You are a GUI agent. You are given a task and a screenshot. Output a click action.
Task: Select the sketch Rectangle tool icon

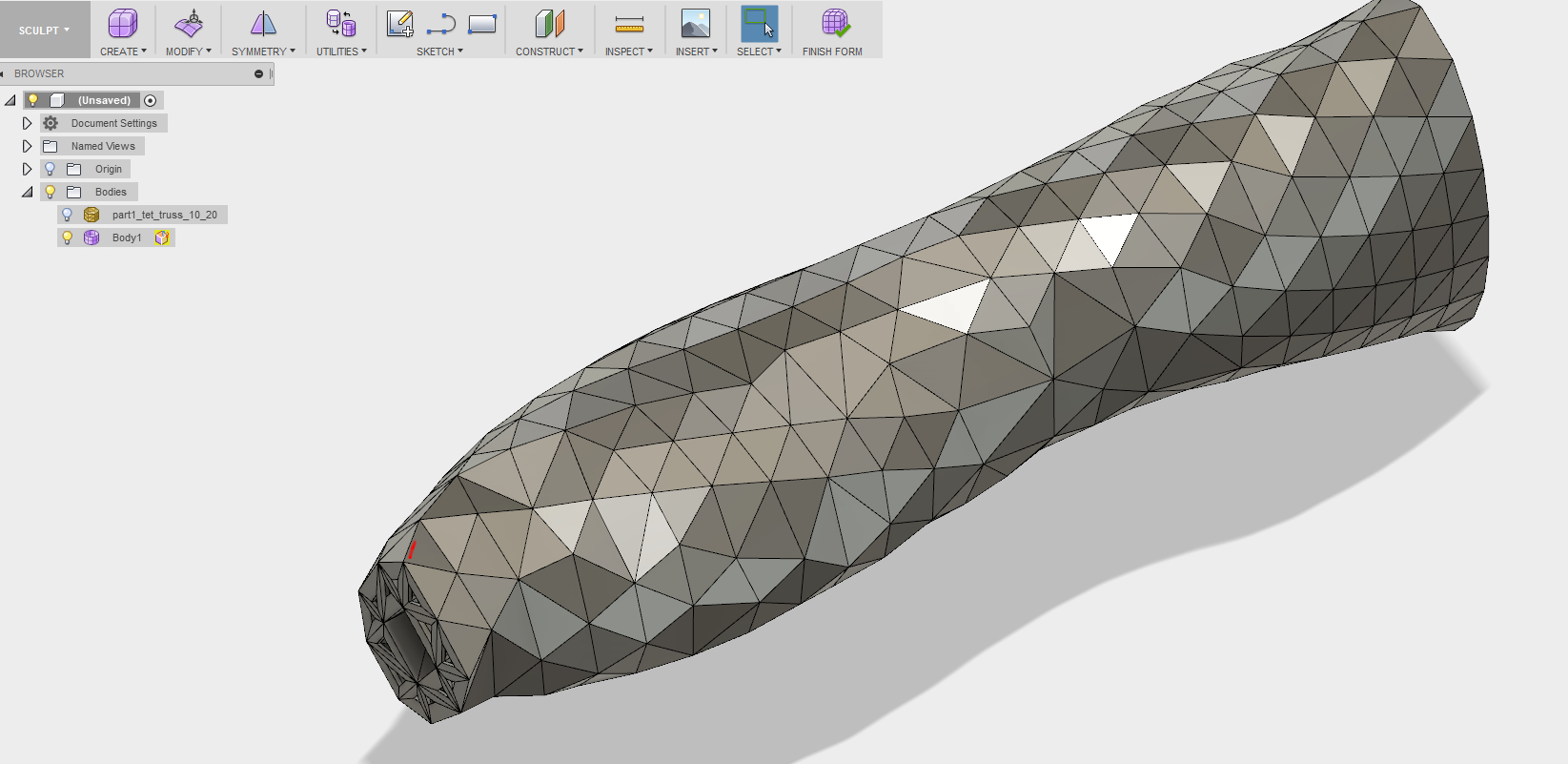(482, 24)
